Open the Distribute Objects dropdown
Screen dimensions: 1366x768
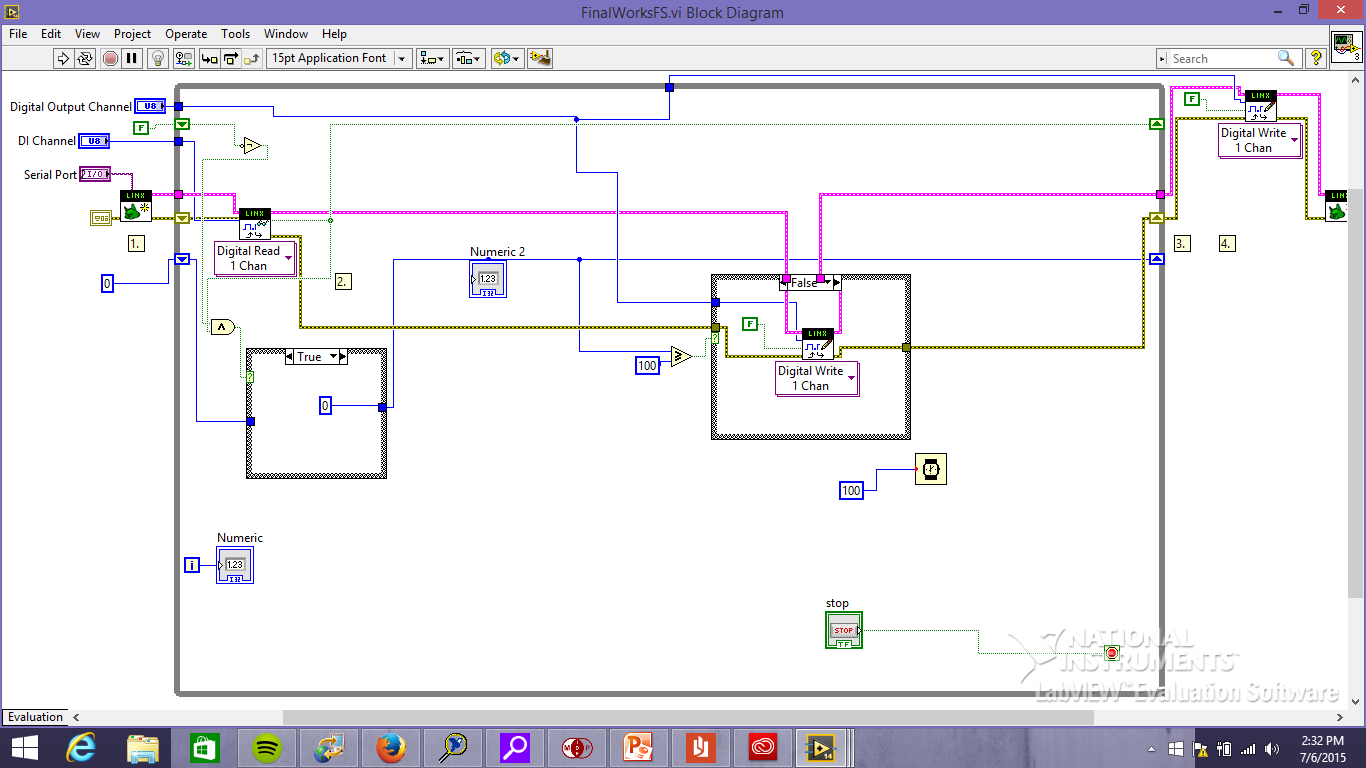tap(469, 58)
